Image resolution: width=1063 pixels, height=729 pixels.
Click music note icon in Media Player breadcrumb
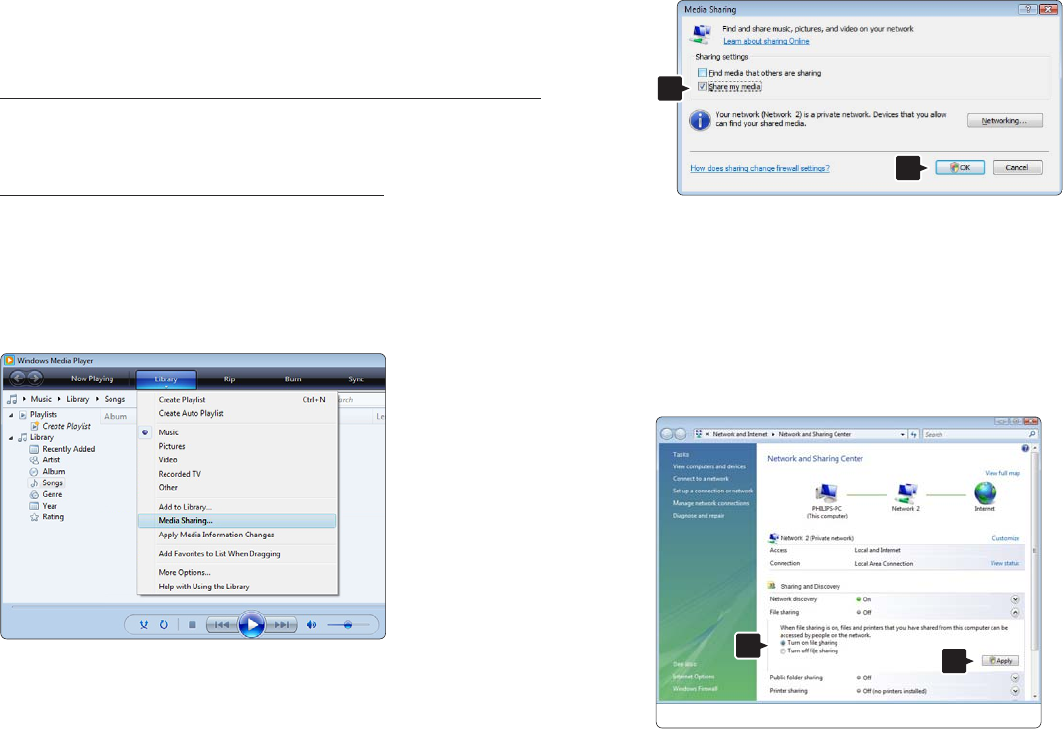[12, 399]
